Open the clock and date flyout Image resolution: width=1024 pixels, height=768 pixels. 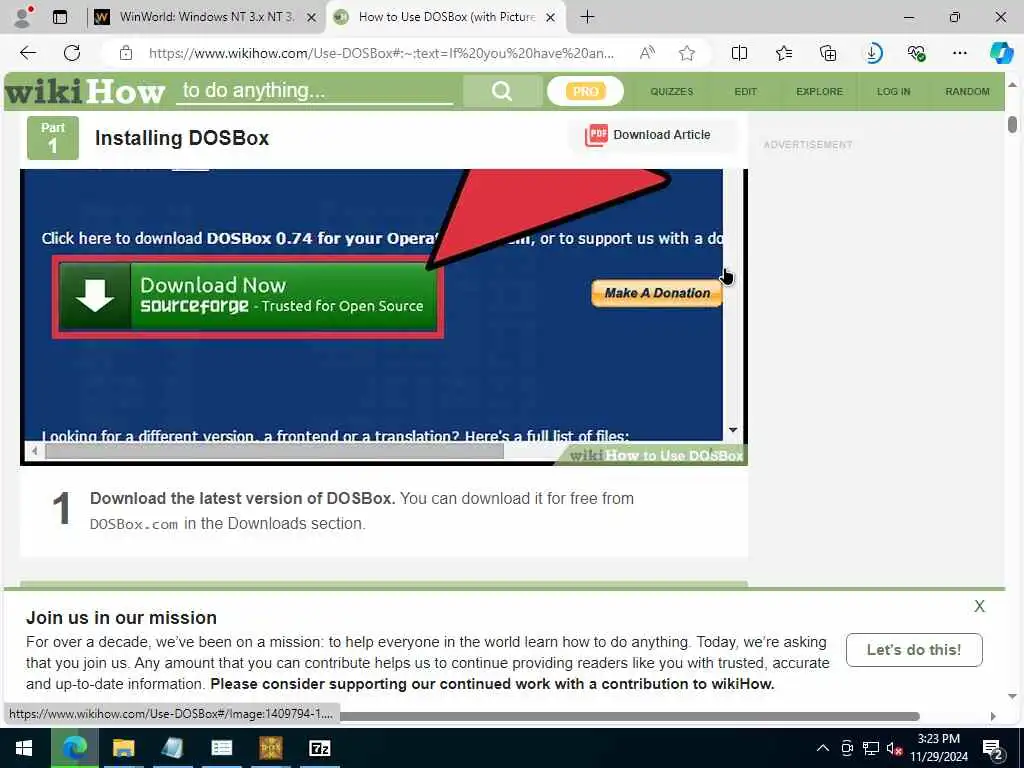coord(939,748)
